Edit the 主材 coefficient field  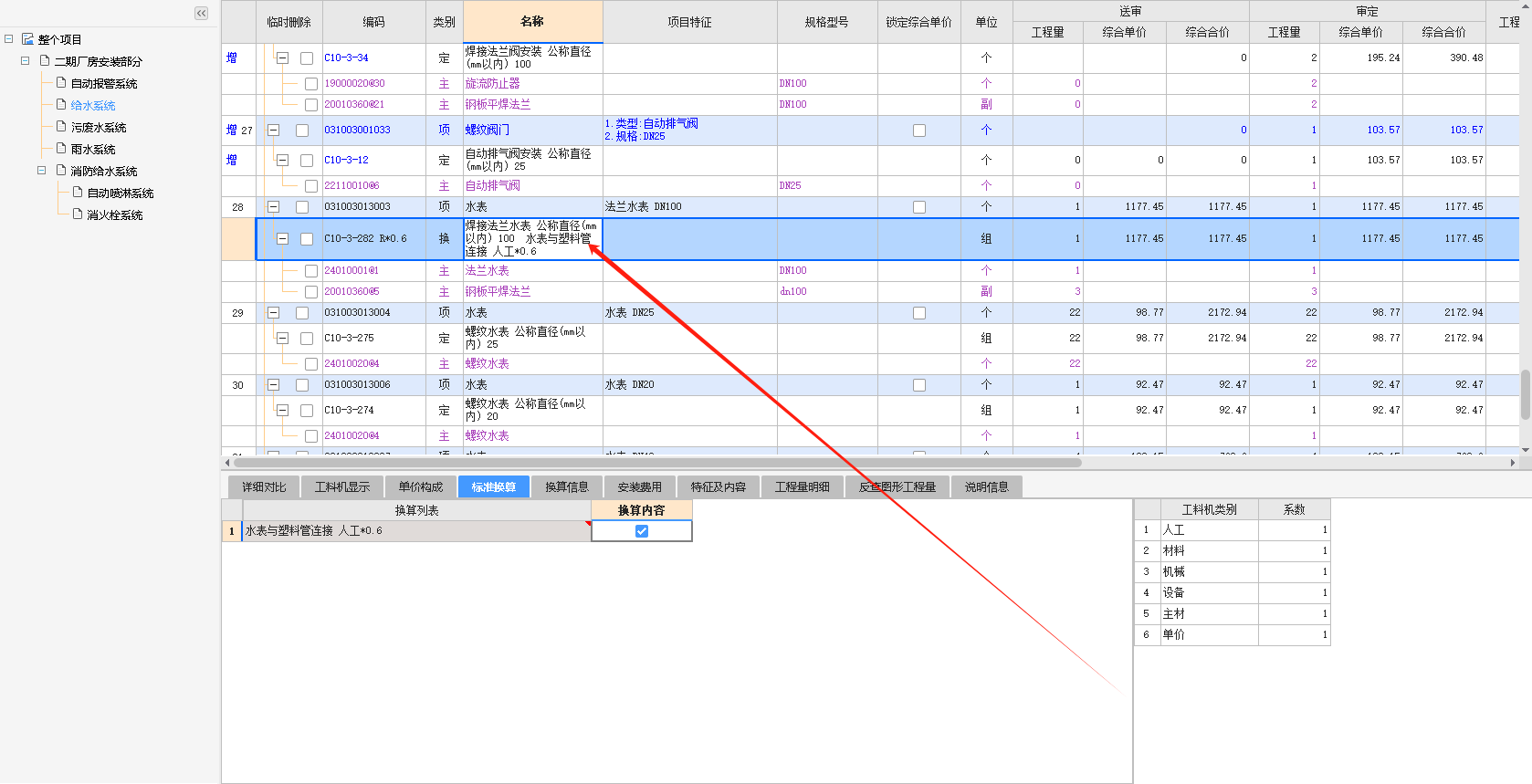click(x=1294, y=614)
